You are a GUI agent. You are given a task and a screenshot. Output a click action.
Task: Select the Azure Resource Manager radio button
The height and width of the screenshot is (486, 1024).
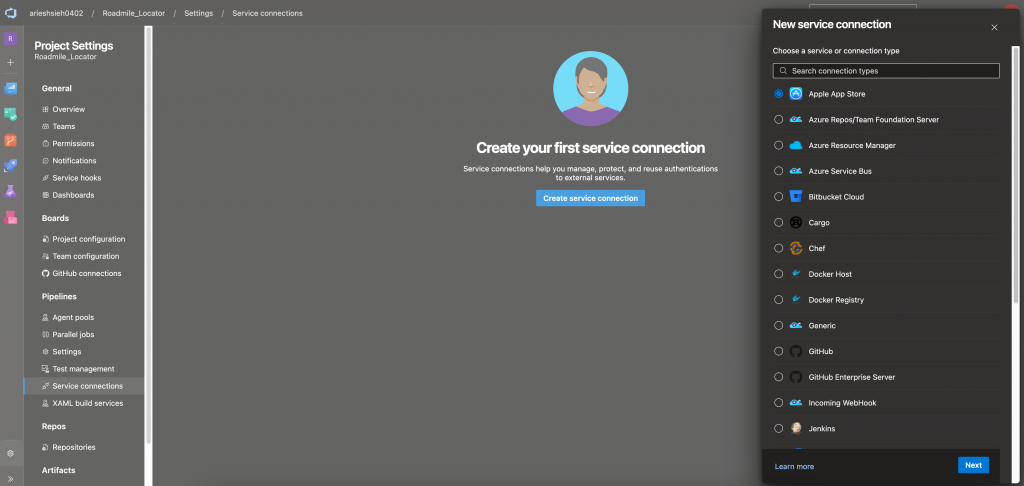[x=778, y=145]
